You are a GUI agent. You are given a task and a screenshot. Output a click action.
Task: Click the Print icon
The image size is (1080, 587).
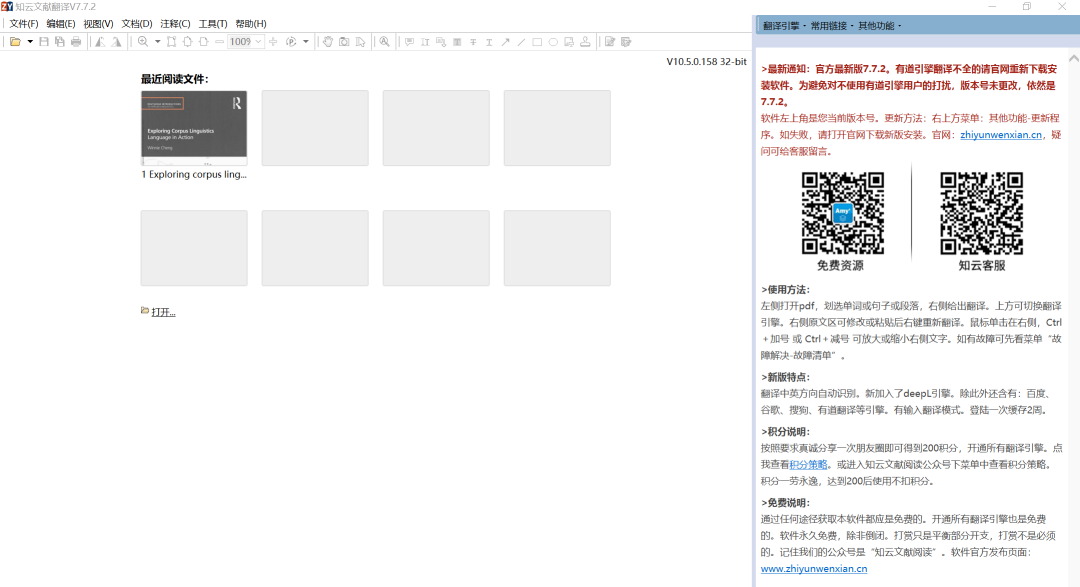tap(76, 42)
